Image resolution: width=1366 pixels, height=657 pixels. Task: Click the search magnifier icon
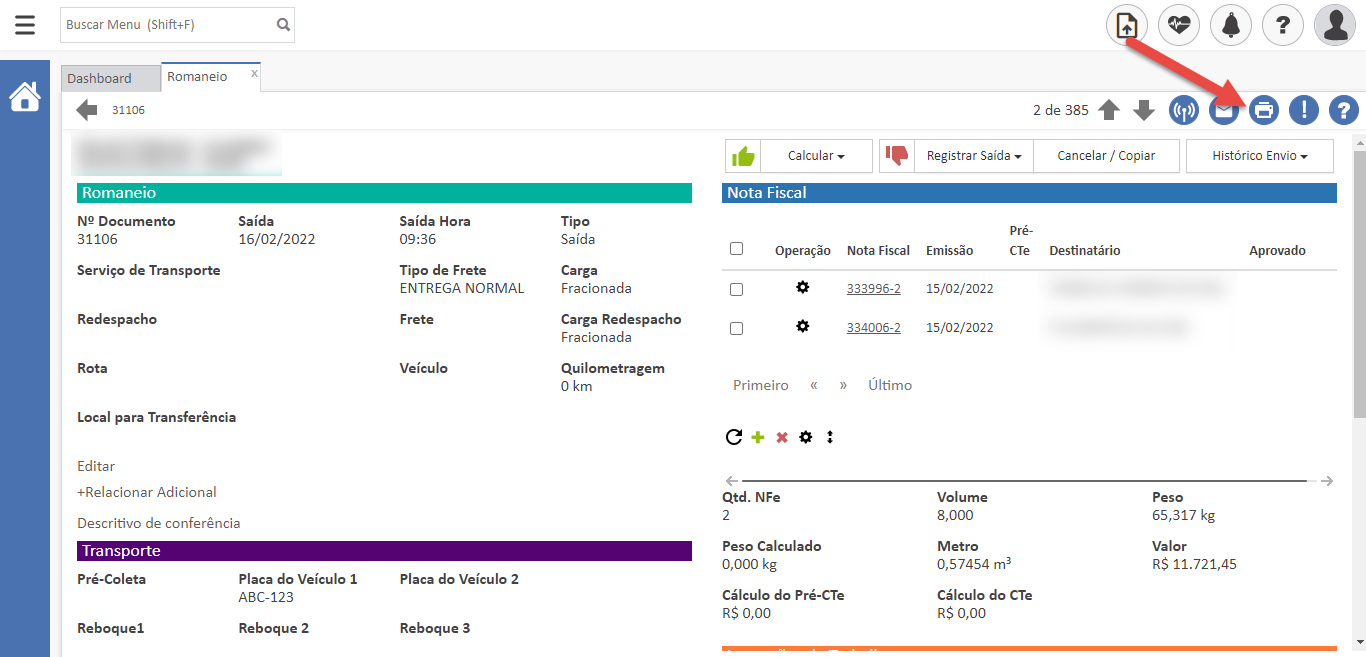283,25
